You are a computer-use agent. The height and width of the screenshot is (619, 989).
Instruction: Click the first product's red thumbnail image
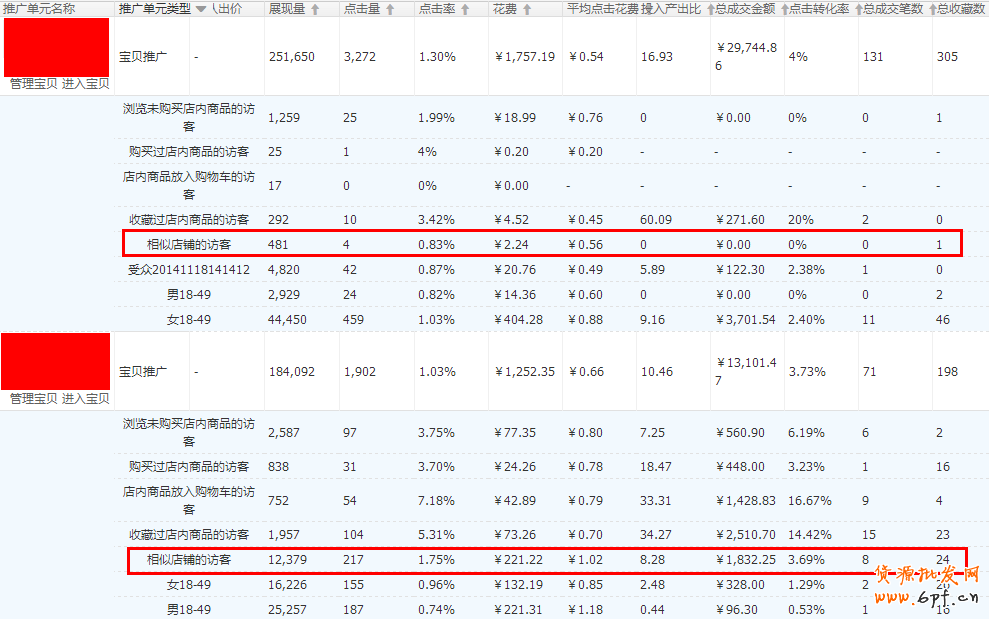pos(55,47)
